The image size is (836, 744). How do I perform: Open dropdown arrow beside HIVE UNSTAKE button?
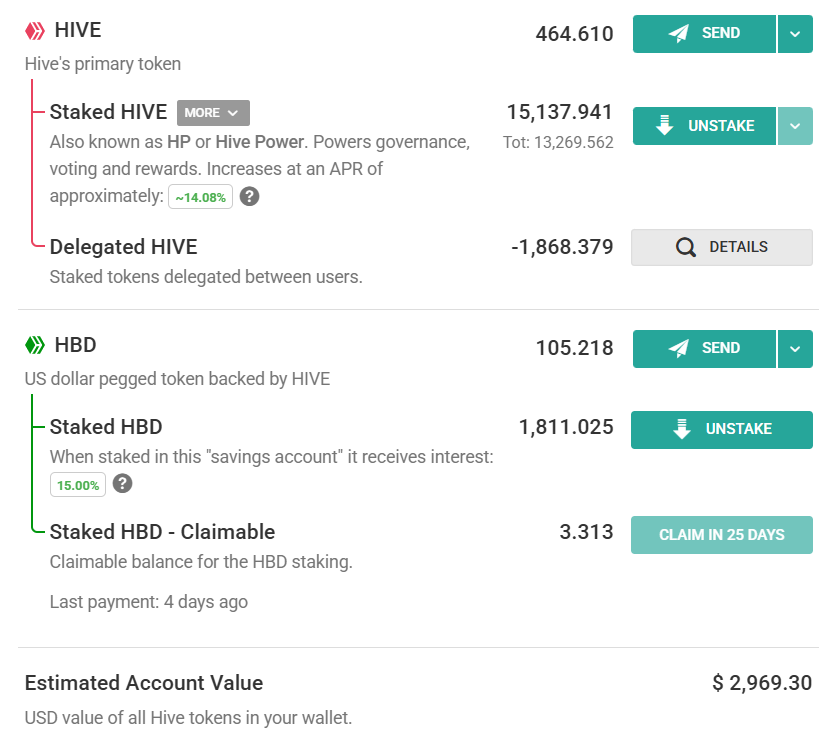click(795, 126)
